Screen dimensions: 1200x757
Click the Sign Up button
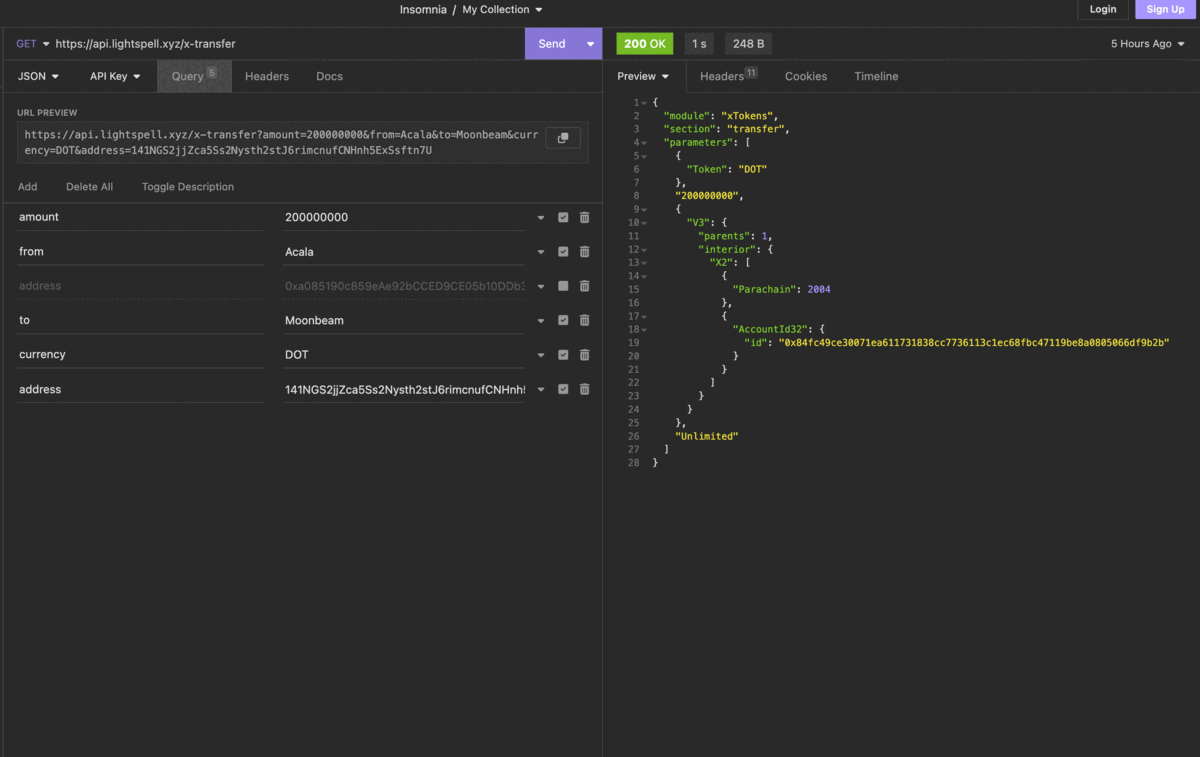tap(1165, 9)
